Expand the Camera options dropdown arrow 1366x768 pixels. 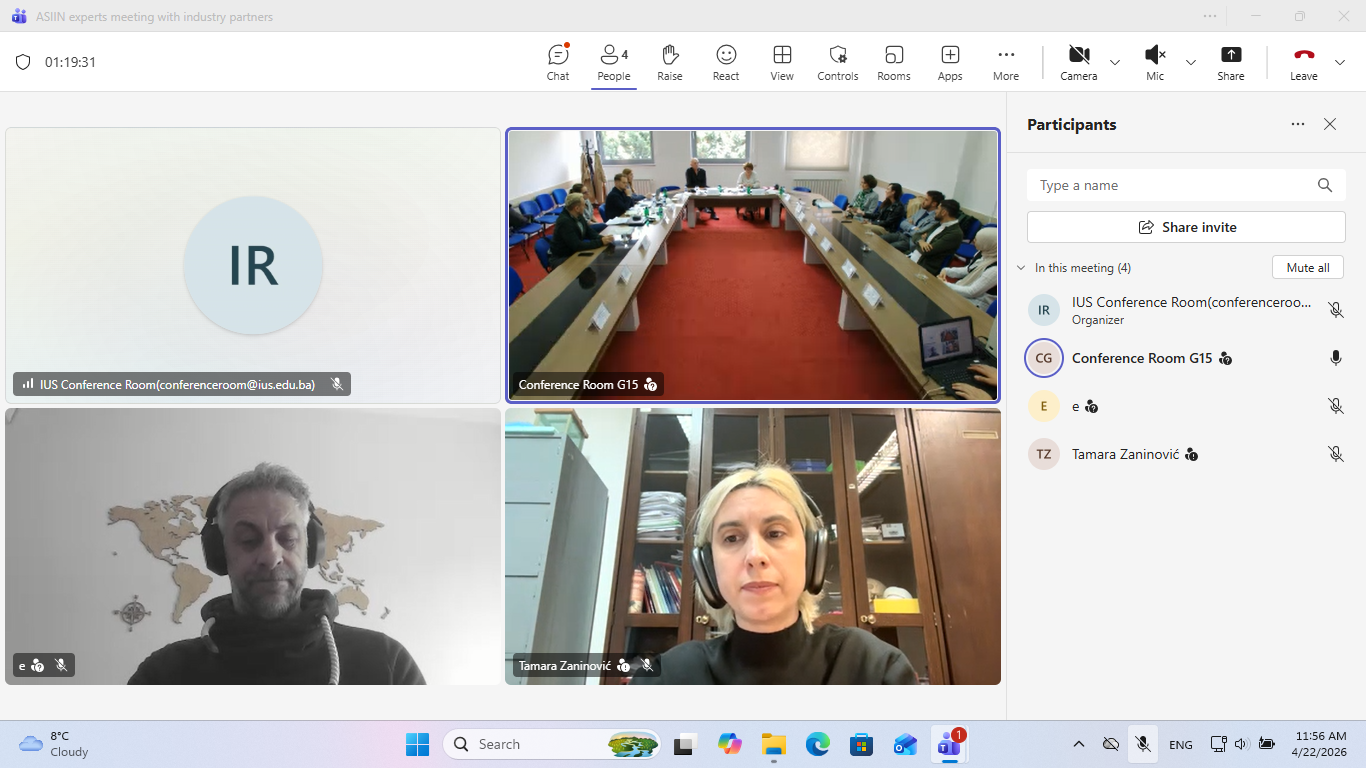(1115, 62)
